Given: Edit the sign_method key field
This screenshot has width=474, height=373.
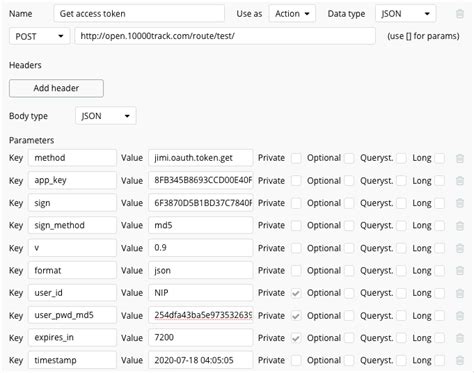Looking at the screenshot, I should 72,225.
